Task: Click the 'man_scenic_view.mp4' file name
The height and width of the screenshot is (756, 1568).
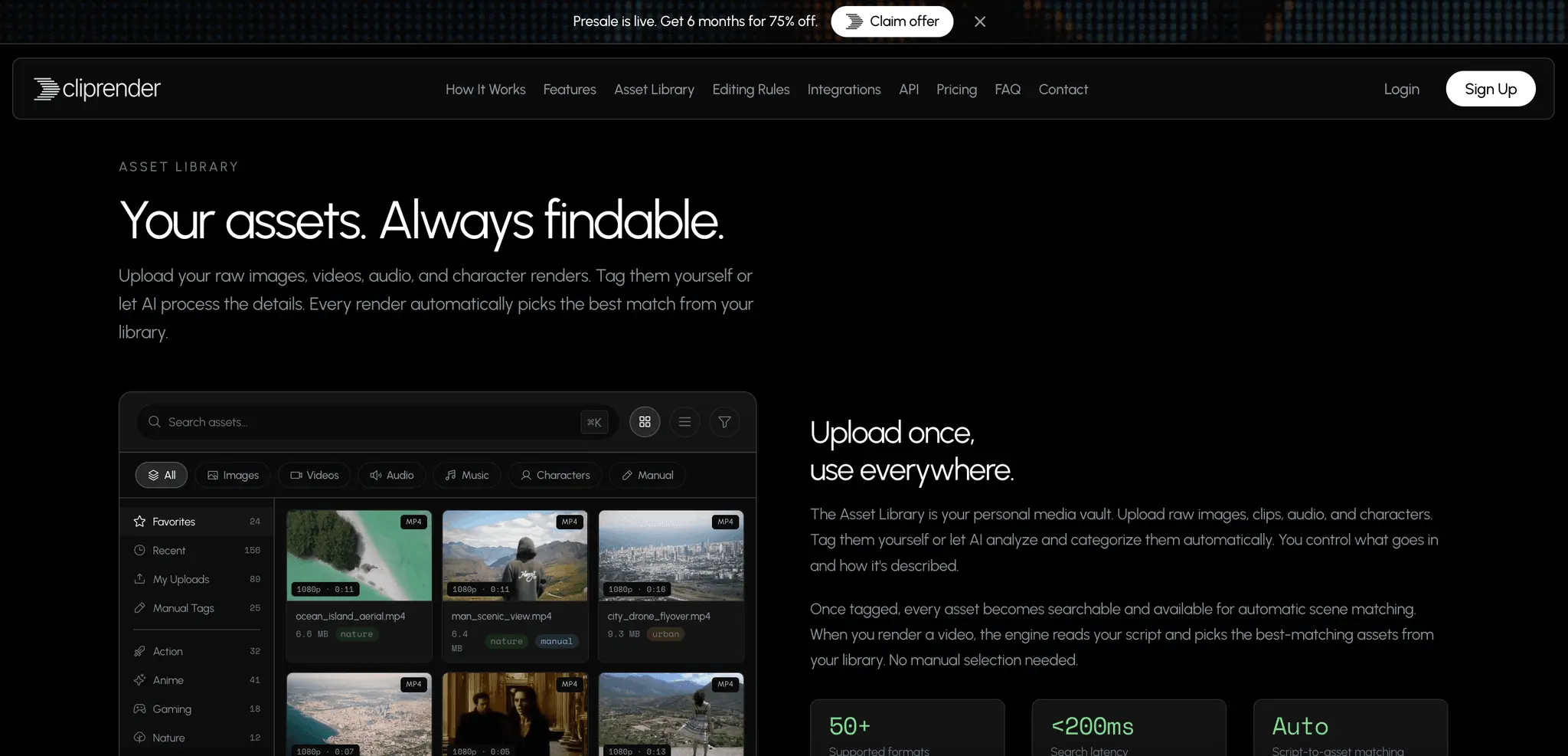Action: point(501,617)
